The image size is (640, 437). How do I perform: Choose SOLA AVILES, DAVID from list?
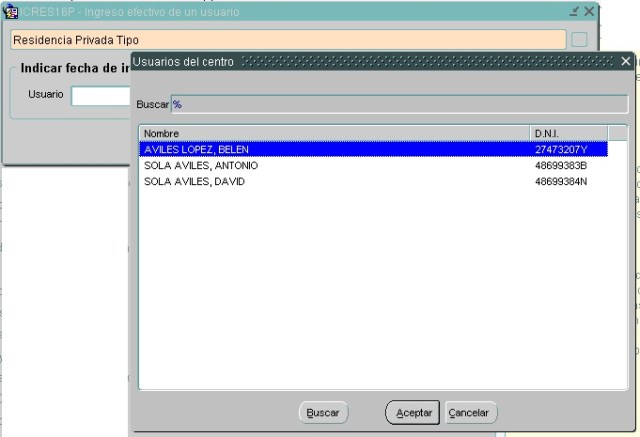click(x=334, y=182)
